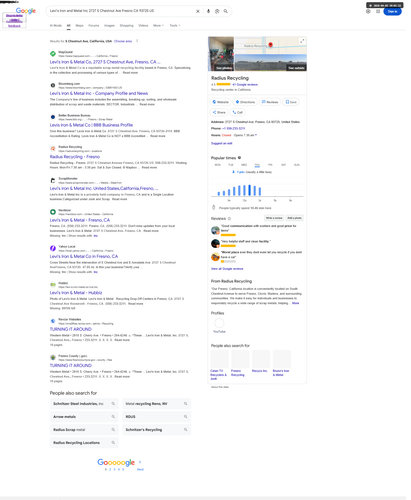Click the Reviews info icon
Viewport: 411px width, 500px height.
229,219
